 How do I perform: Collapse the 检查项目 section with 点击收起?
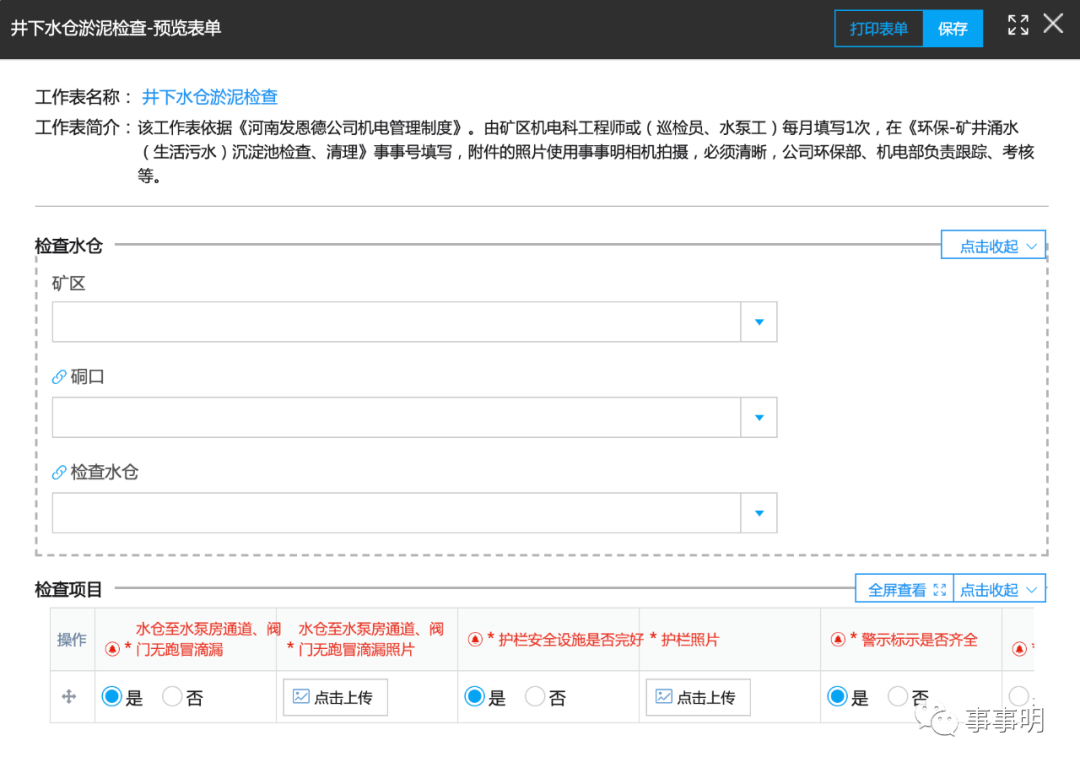coord(999,590)
